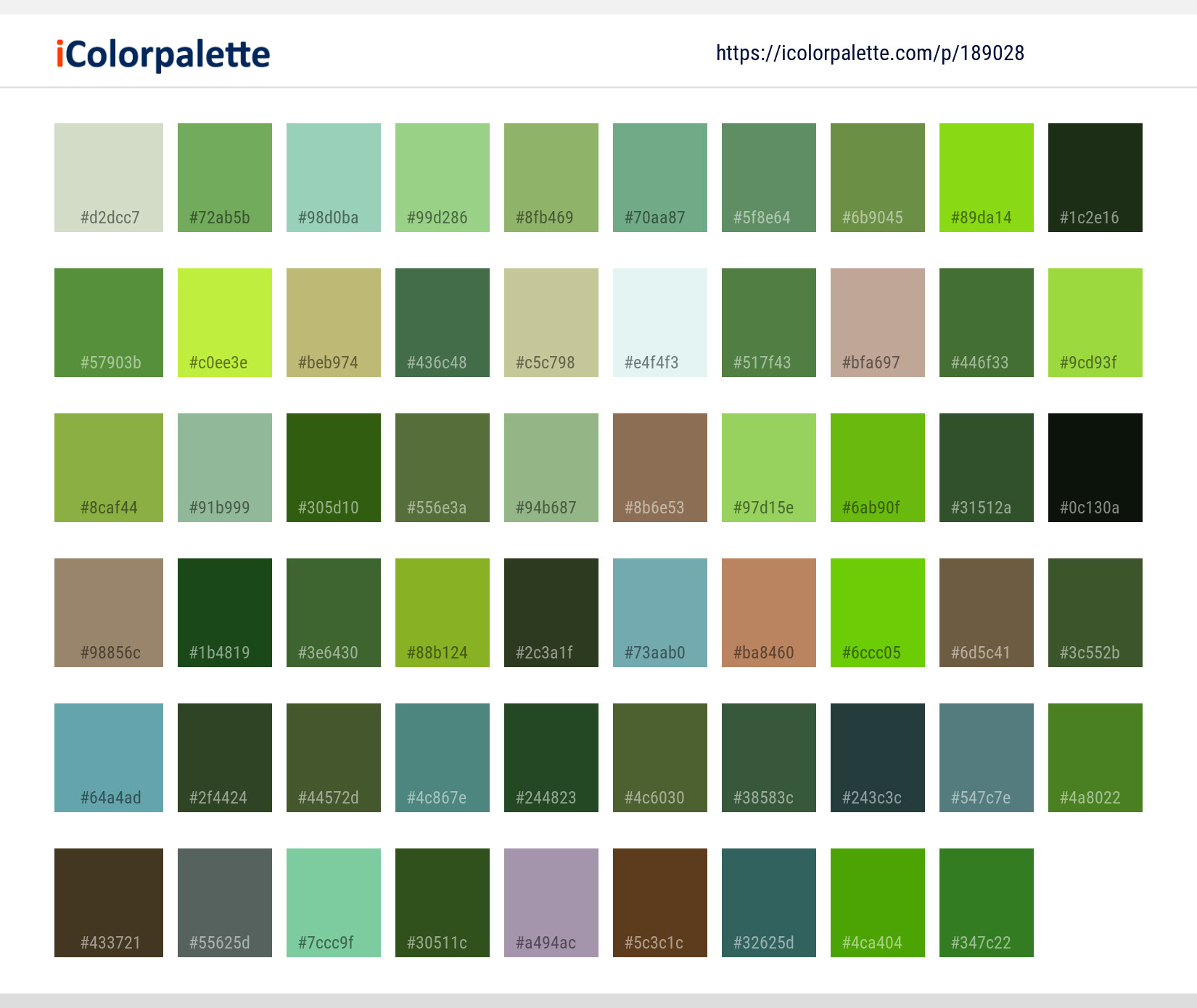Choose the #44572d swatch
This screenshot has width=1197, height=1008.
[334, 758]
